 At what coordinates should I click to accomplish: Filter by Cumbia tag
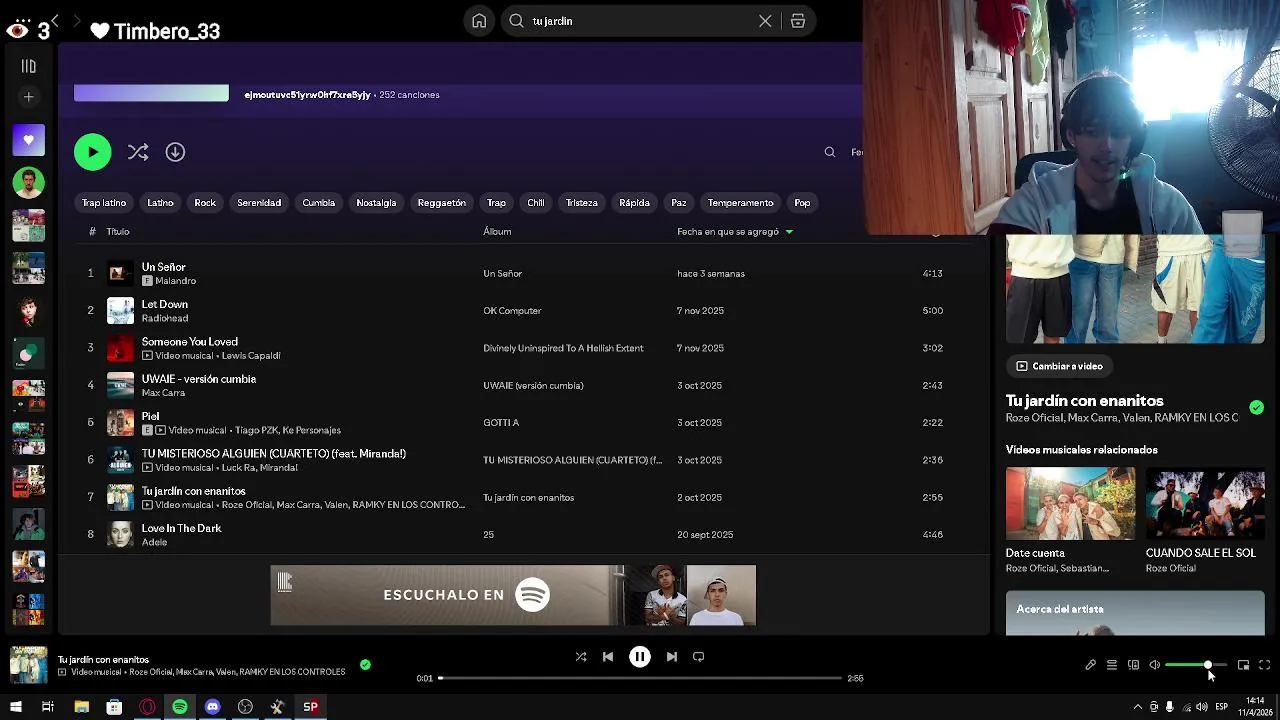point(319,203)
